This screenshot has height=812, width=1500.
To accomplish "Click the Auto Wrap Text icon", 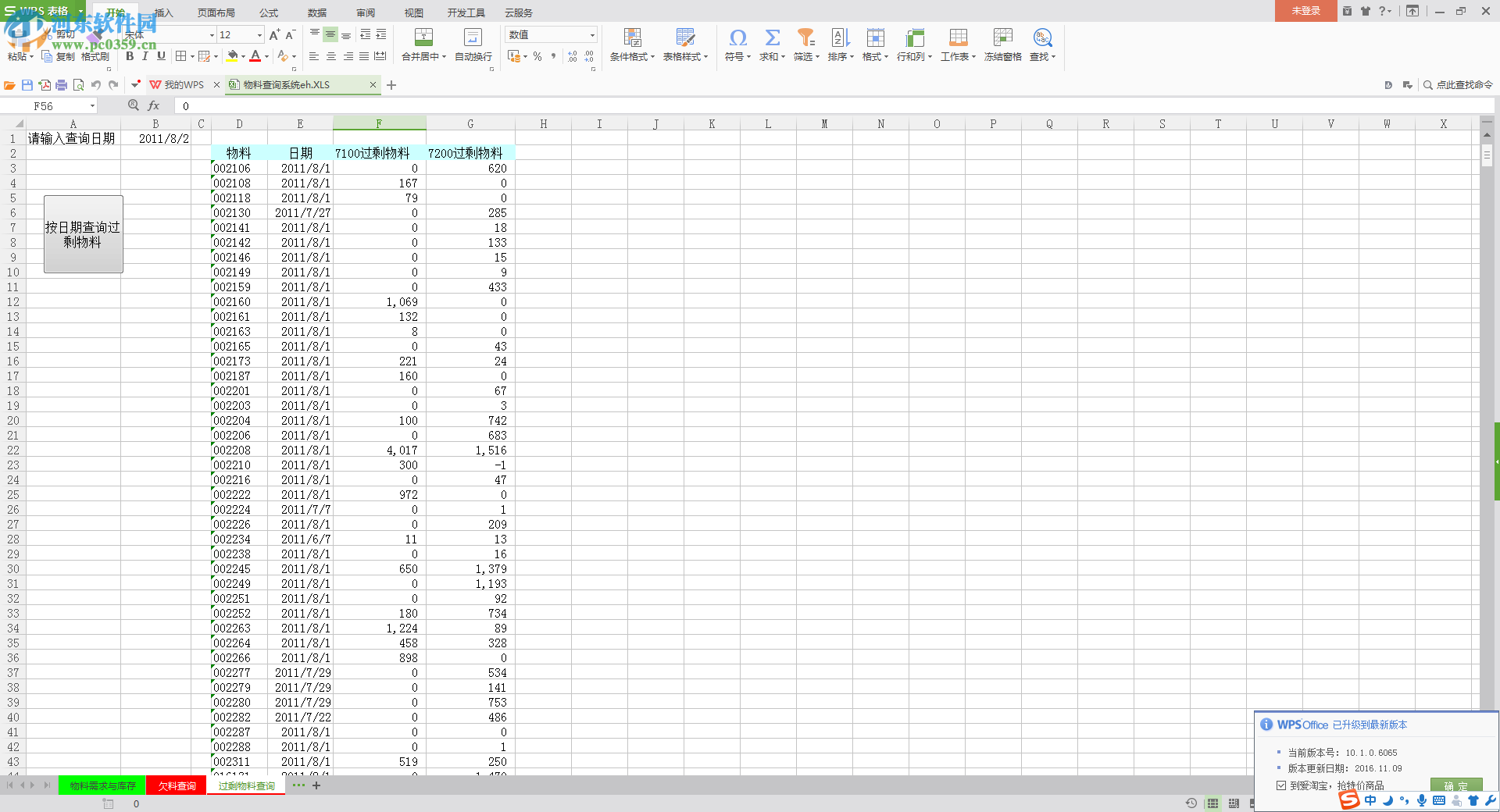I will 473,37.
